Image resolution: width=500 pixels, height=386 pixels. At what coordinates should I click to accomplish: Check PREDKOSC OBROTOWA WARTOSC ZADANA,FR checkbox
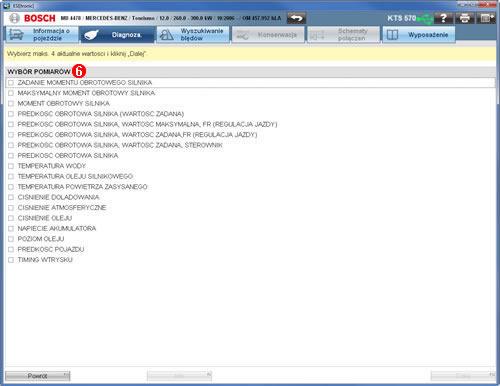[11, 135]
